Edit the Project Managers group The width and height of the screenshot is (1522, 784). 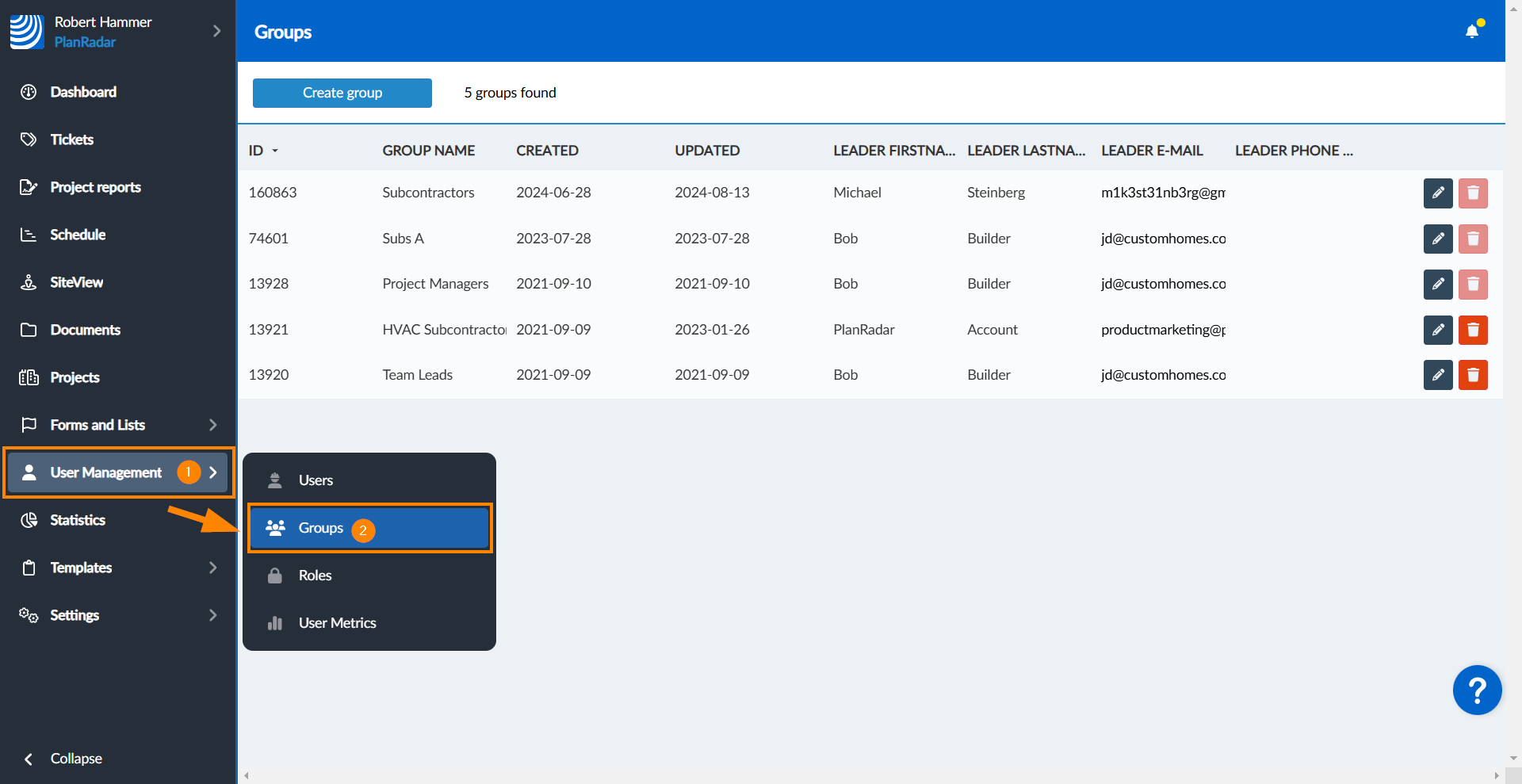1438,285
